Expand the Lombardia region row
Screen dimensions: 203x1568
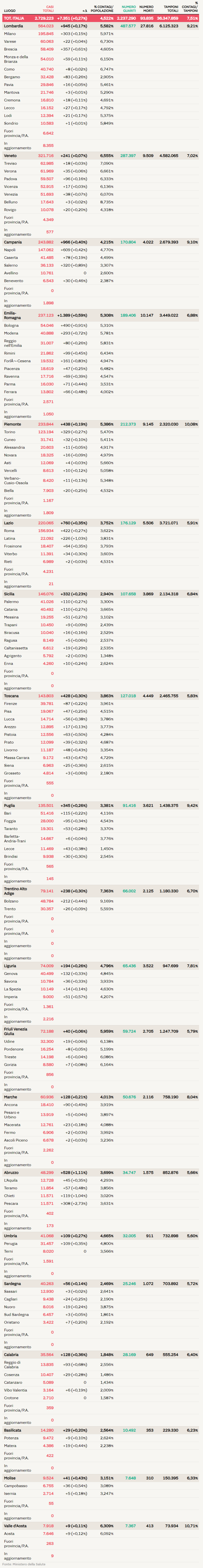click(x=13, y=26)
